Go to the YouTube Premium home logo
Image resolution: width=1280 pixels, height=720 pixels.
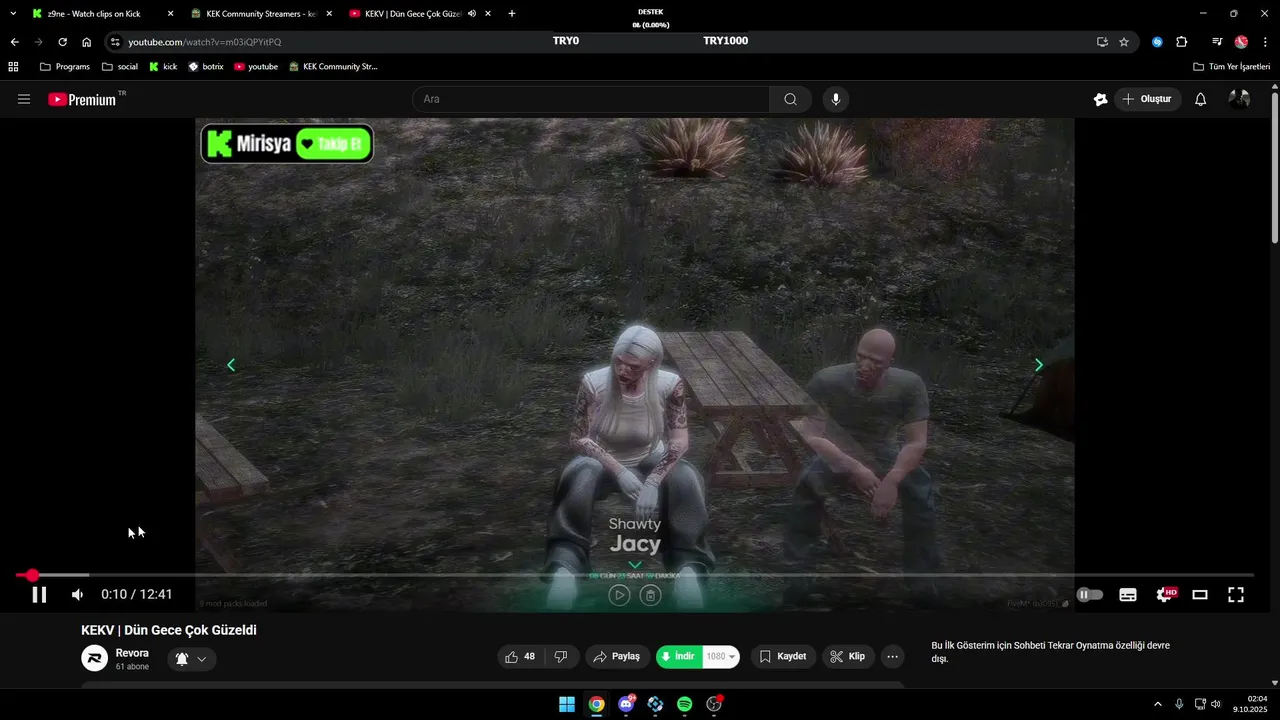(84, 99)
